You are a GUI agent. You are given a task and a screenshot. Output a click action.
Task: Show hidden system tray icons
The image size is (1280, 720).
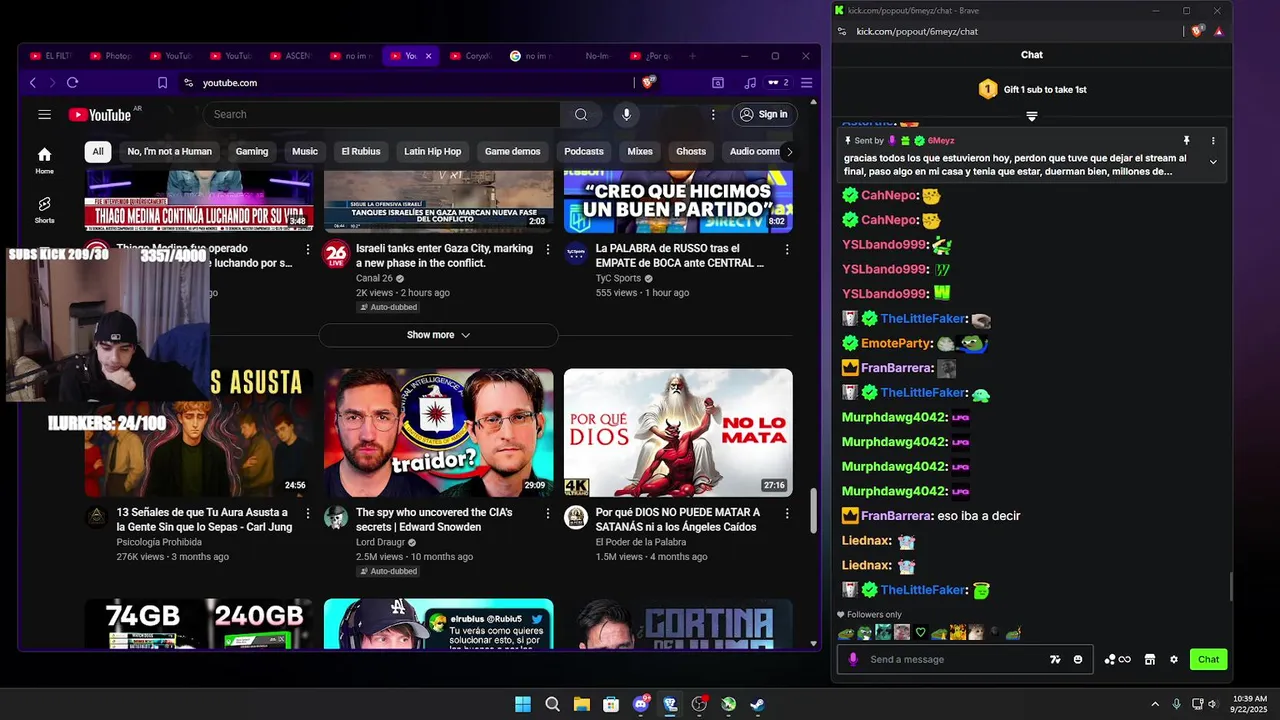point(1155,704)
